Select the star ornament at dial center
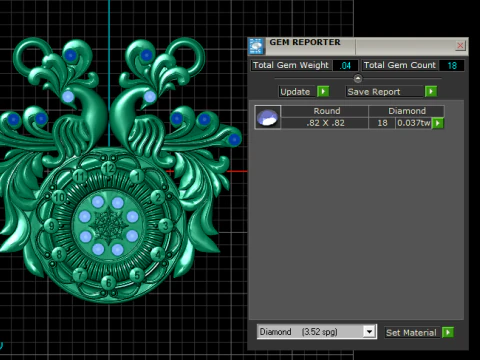This screenshot has height=360, width=480. (x=108, y=226)
